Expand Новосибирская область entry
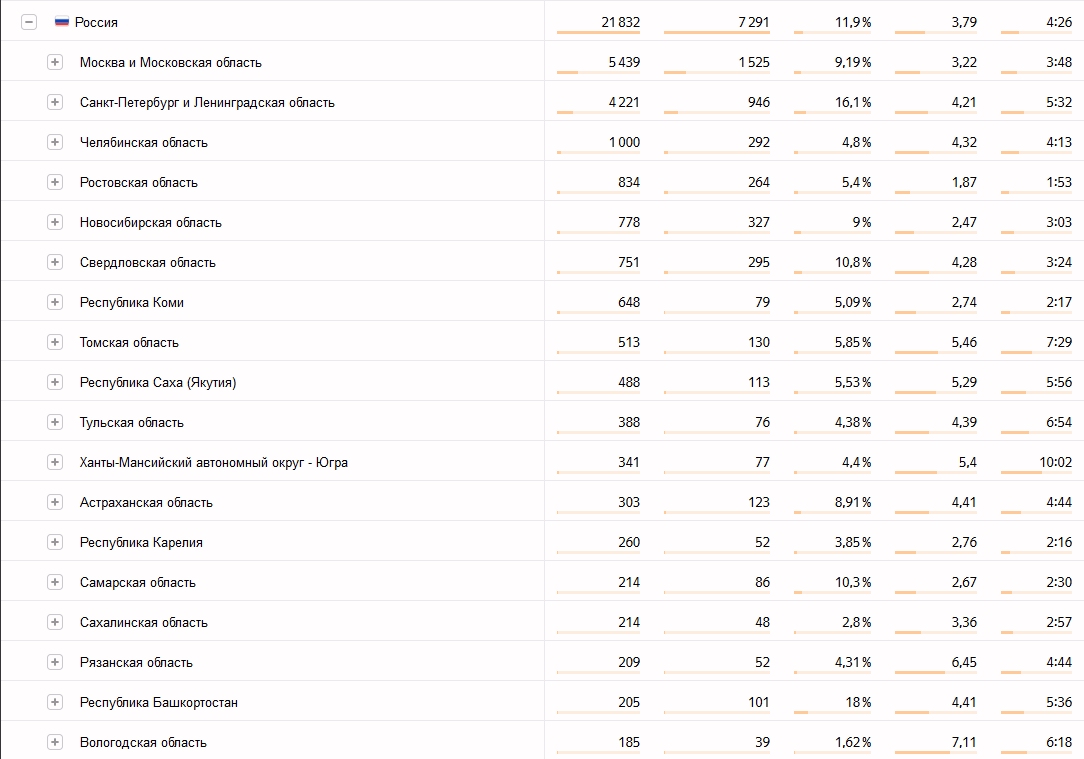1084x759 pixels. pos(55,223)
